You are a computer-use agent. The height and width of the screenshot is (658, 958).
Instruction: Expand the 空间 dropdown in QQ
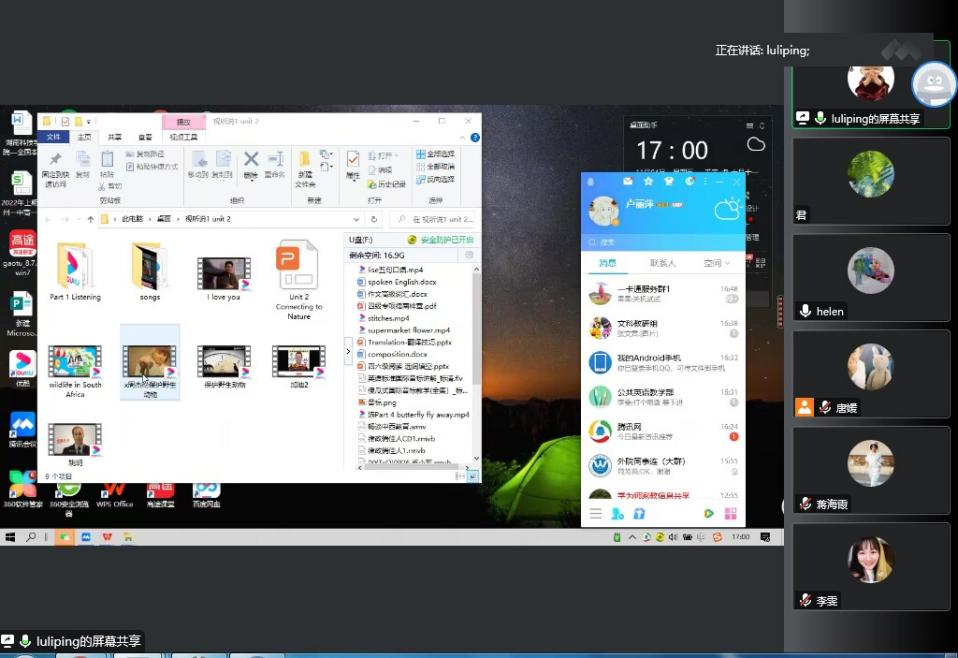[x=716, y=263]
